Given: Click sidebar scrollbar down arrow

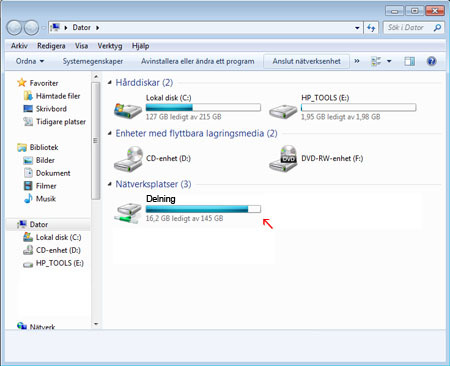Looking at the screenshot, I should coord(96,324).
